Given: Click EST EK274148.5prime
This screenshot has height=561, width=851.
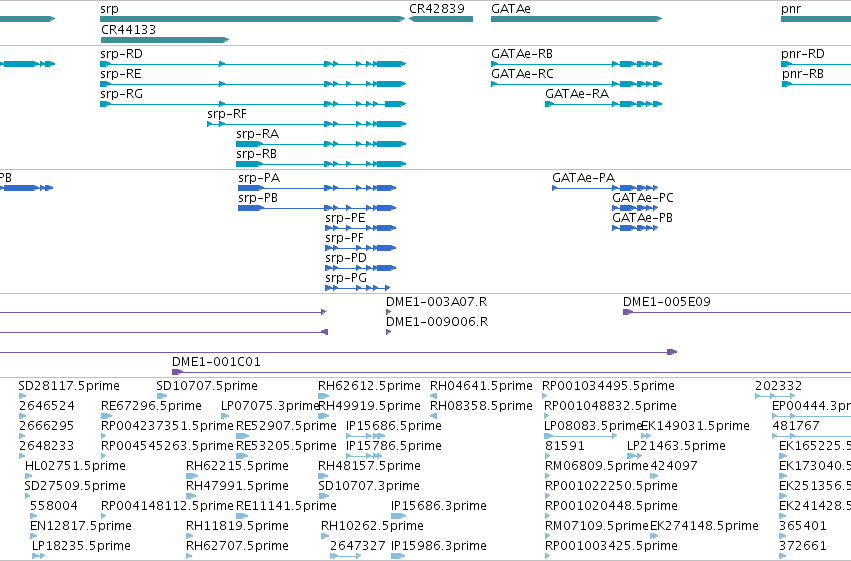Looking at the screenshot, I should click(653, 536).
